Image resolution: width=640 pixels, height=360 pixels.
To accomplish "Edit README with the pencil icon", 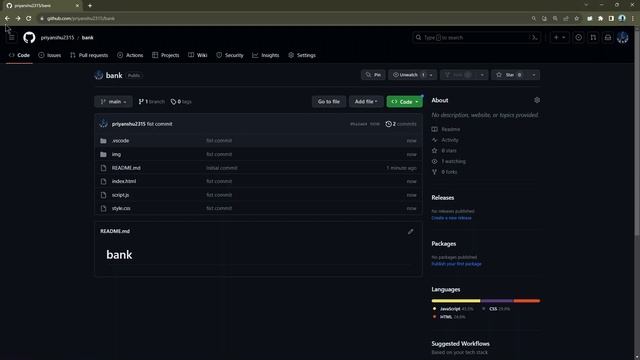I will pos(411,231).
